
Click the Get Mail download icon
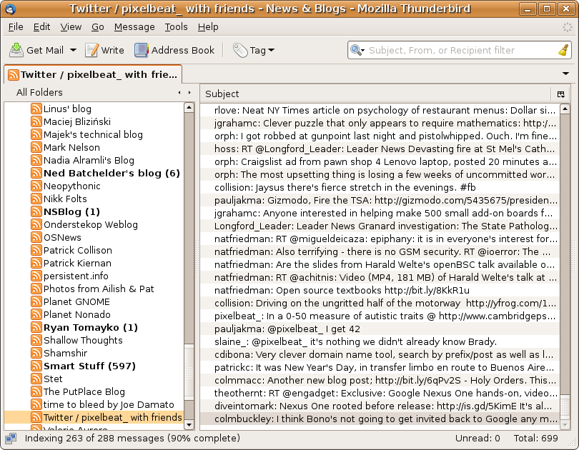click(16, 50)
